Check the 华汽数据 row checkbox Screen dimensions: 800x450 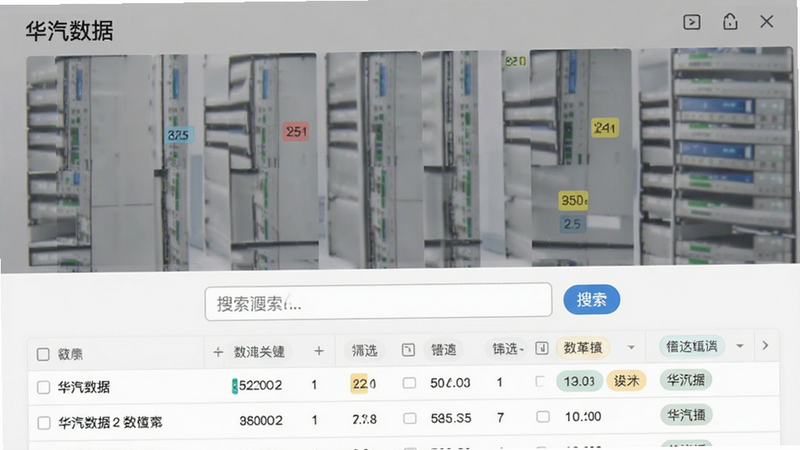[43, 387]
